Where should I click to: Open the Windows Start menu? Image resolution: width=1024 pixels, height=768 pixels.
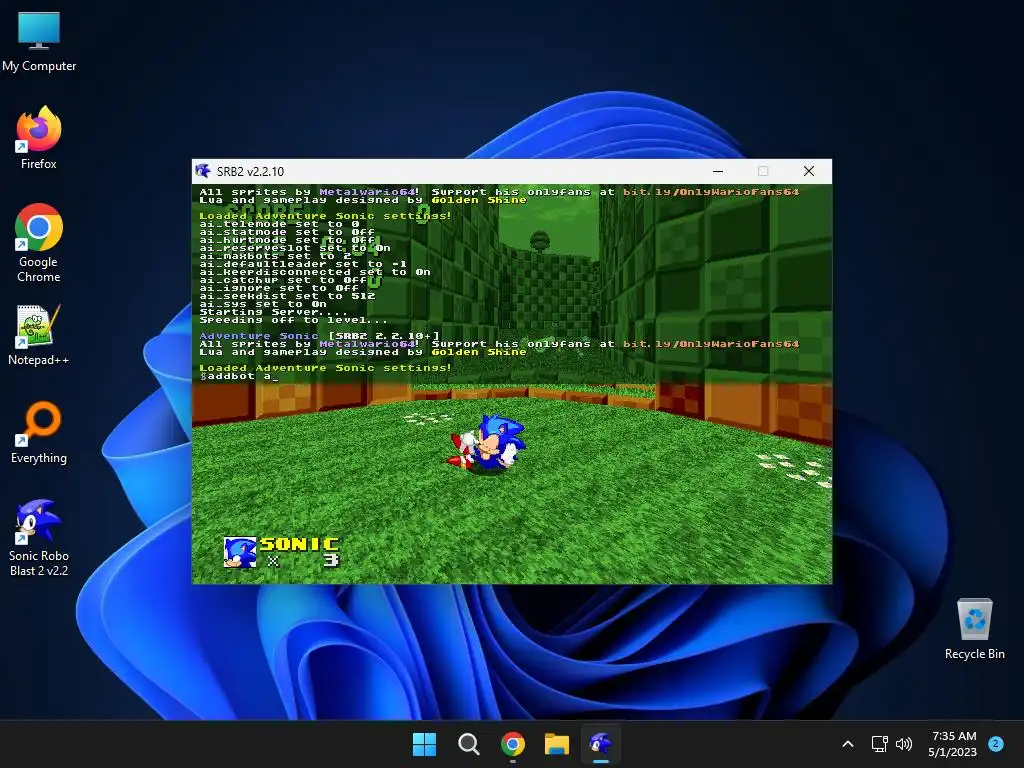pyautogui.click(x=424, y=744)
